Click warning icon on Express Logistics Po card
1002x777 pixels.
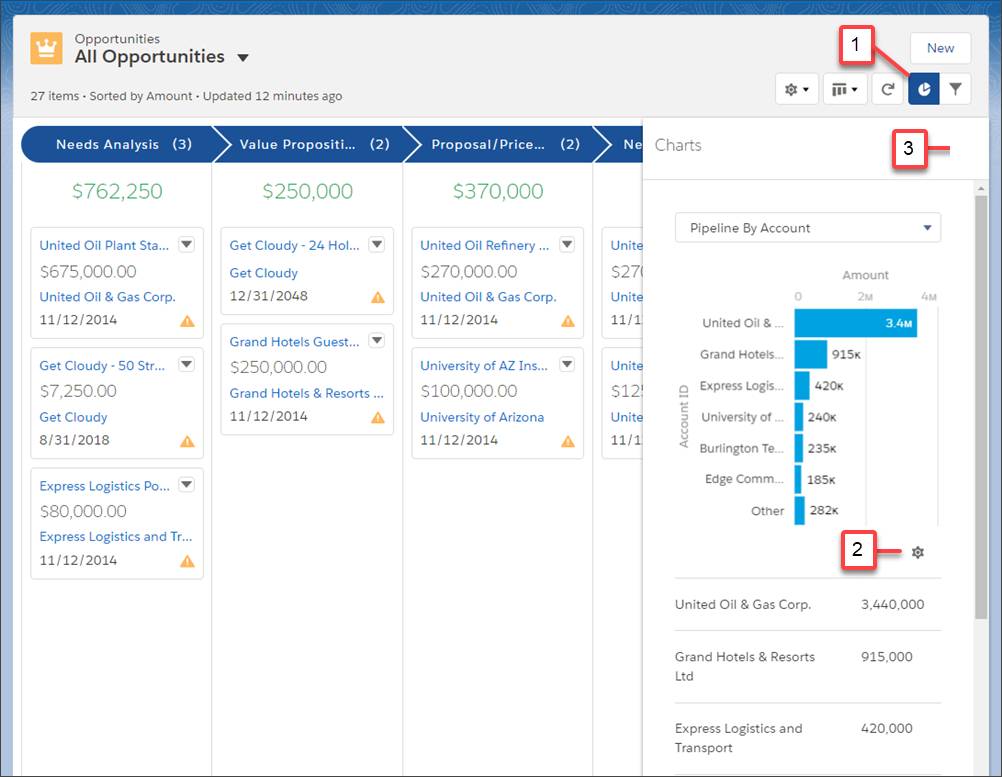pyautogui.click(x=187, y=561)
